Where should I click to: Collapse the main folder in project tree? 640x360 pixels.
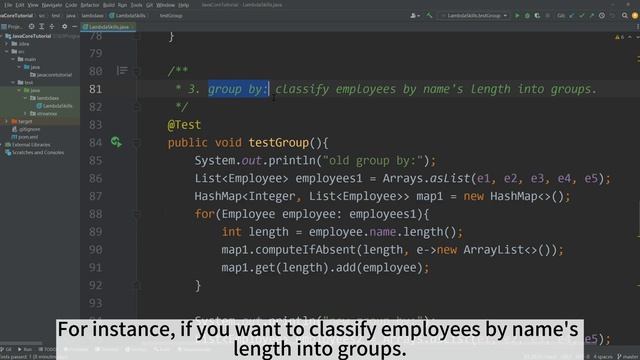click(13, 59)
